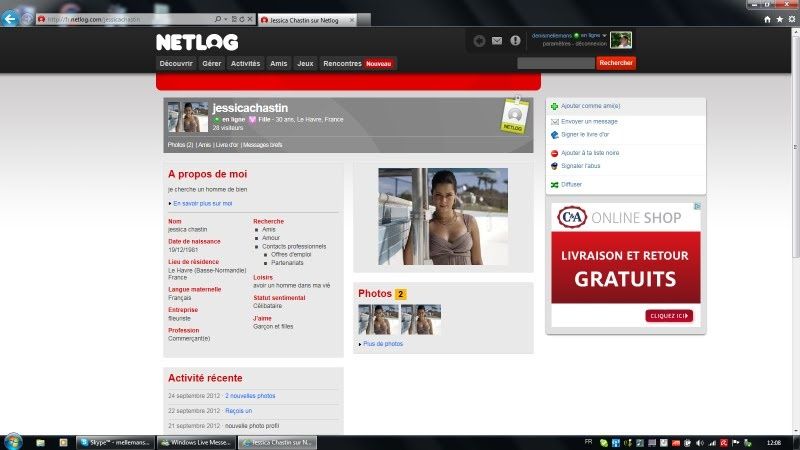Open the large profile photo
The width and height of the screenshot is (800, 450).
click(x=443, y=216)
